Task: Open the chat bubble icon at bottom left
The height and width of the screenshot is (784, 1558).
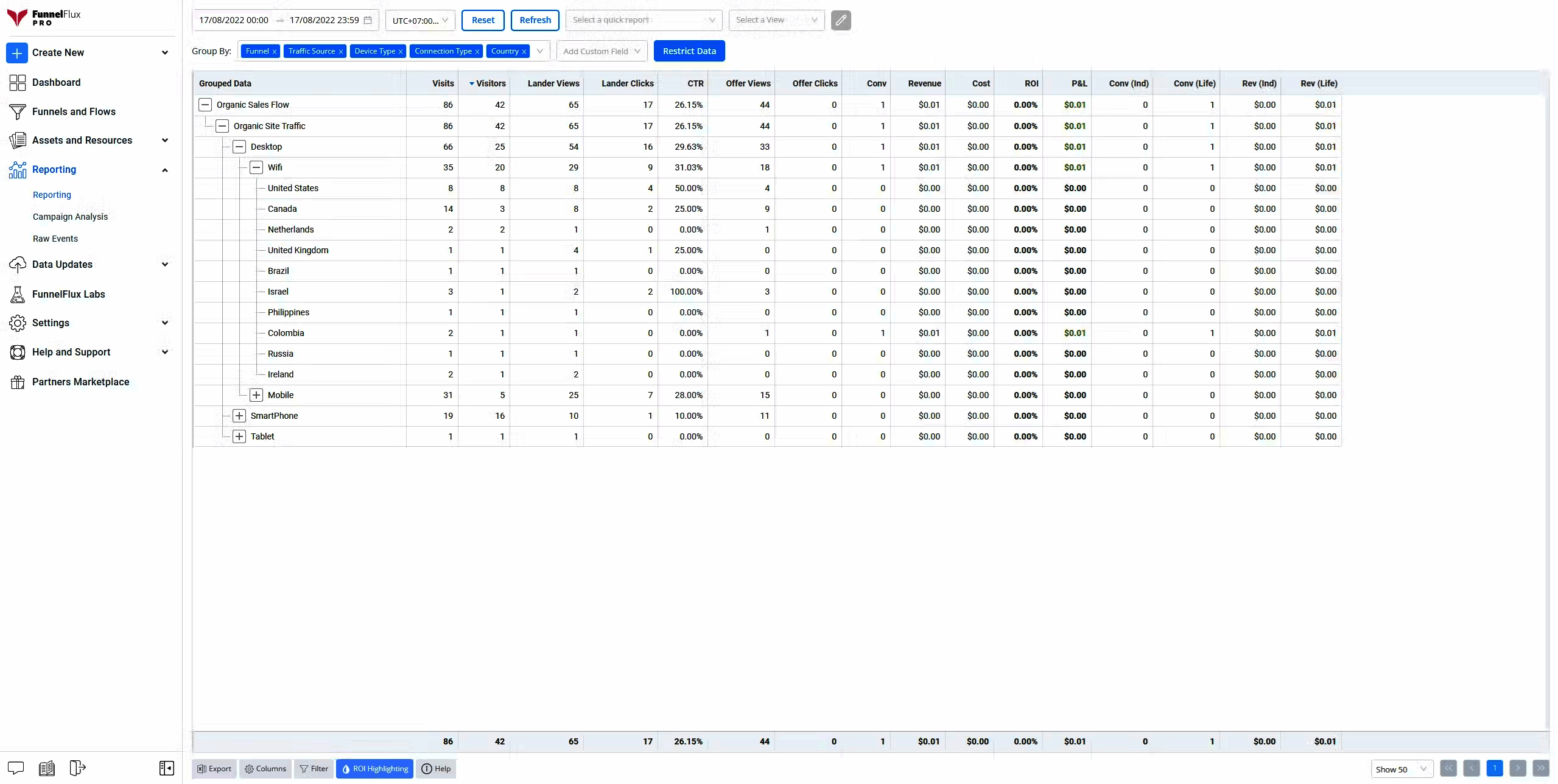Action: tap(16, 768)
